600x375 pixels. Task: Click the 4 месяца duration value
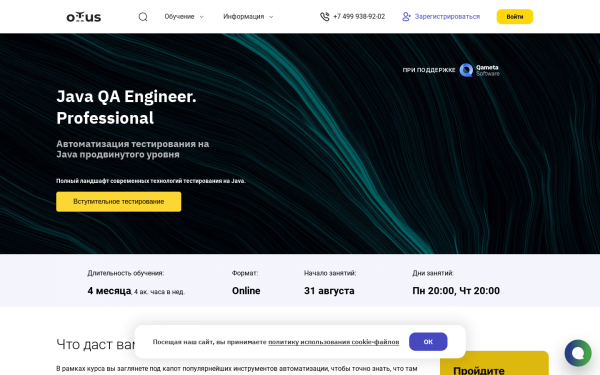pos(109,291)
